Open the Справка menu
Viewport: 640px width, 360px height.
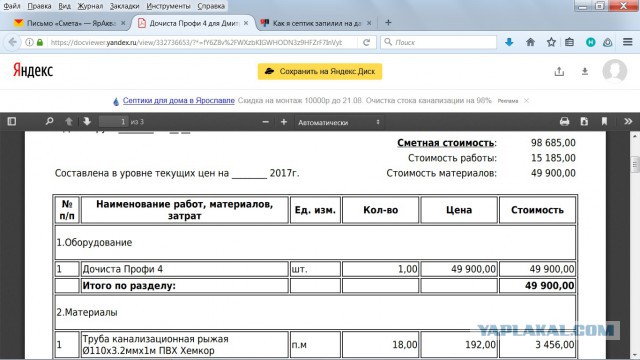click(211, 6)
